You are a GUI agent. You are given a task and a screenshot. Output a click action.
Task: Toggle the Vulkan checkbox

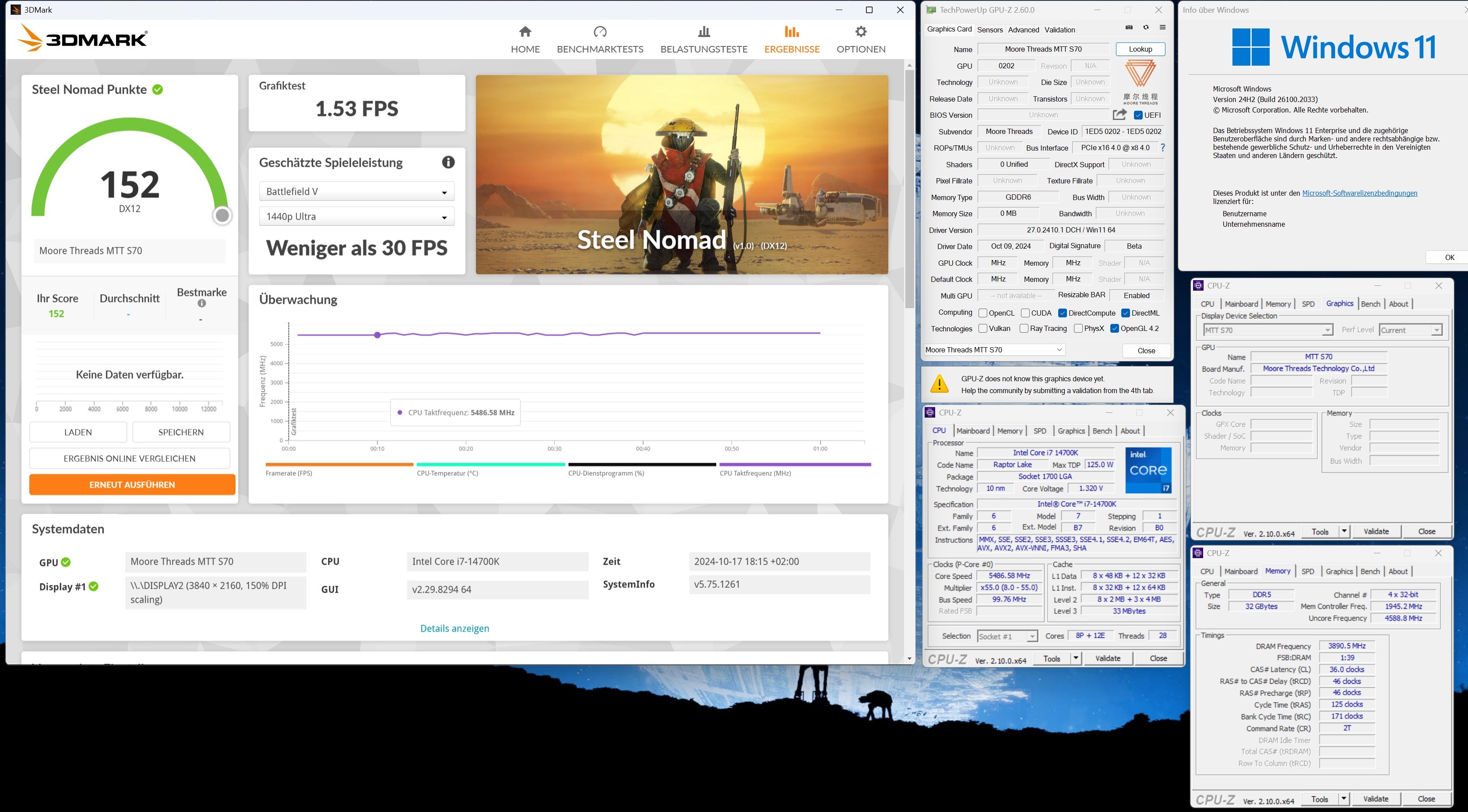[x=982, y=328]
